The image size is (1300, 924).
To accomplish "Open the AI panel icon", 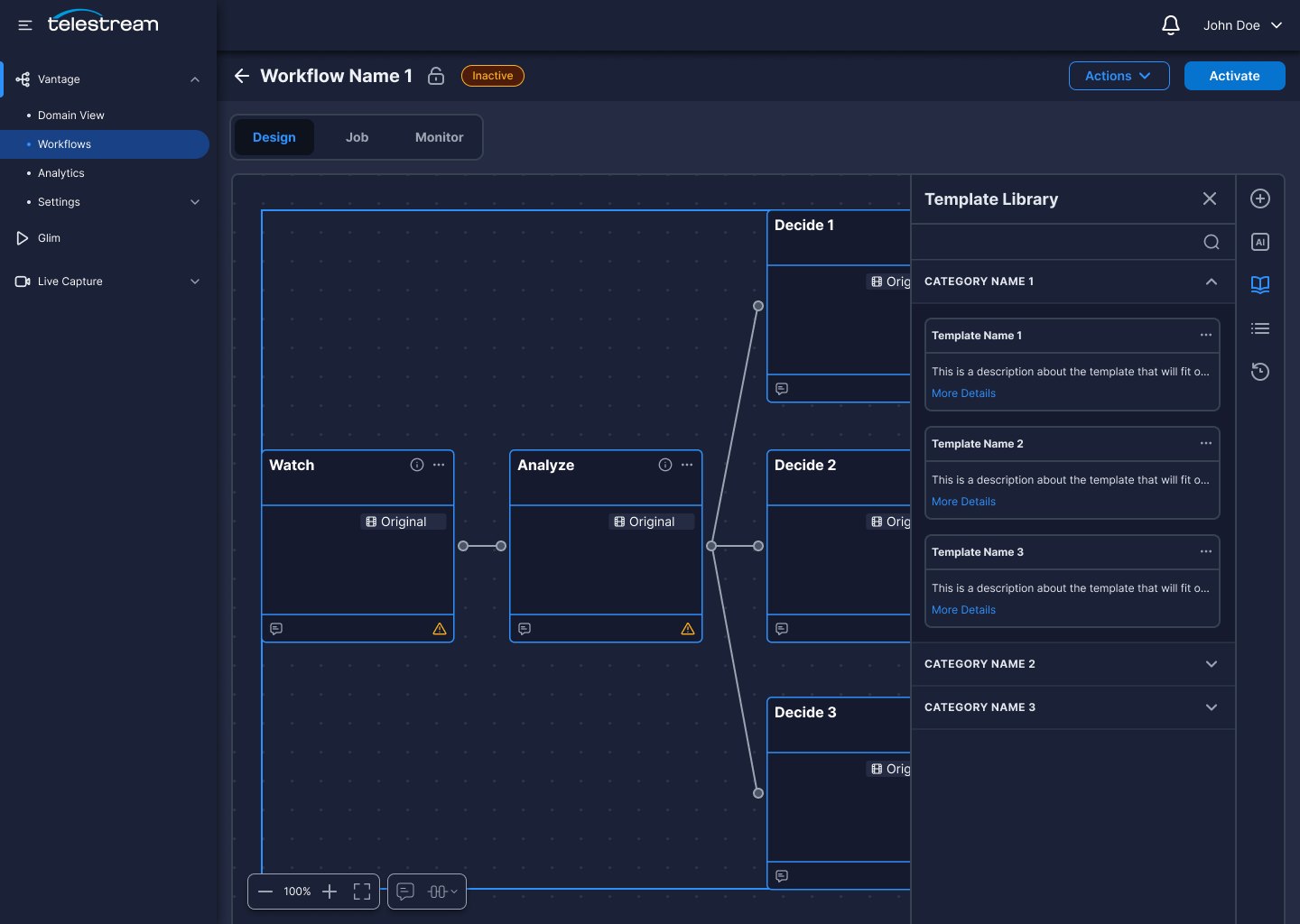I will [1260, 242].
